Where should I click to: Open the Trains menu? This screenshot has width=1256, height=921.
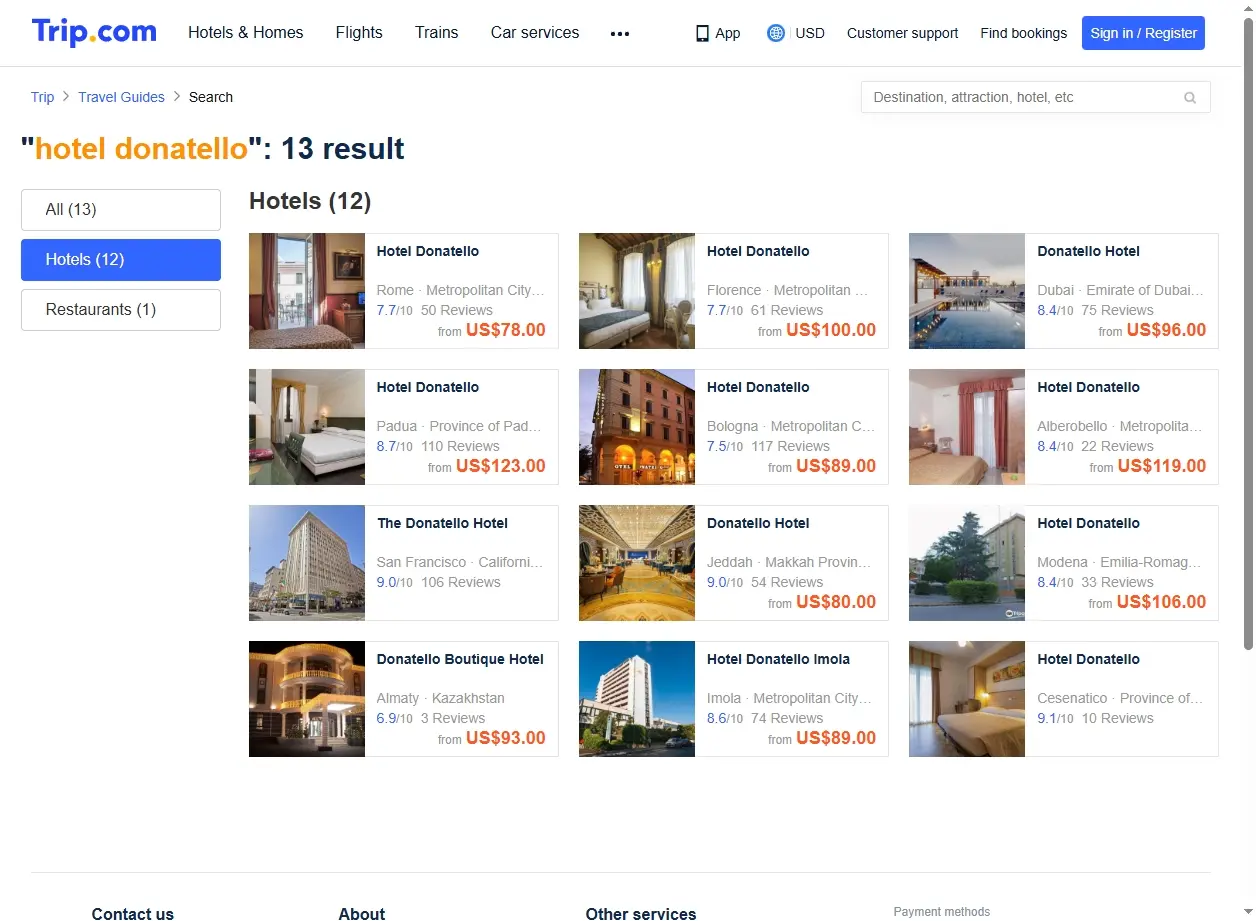(x=437, y=33)
